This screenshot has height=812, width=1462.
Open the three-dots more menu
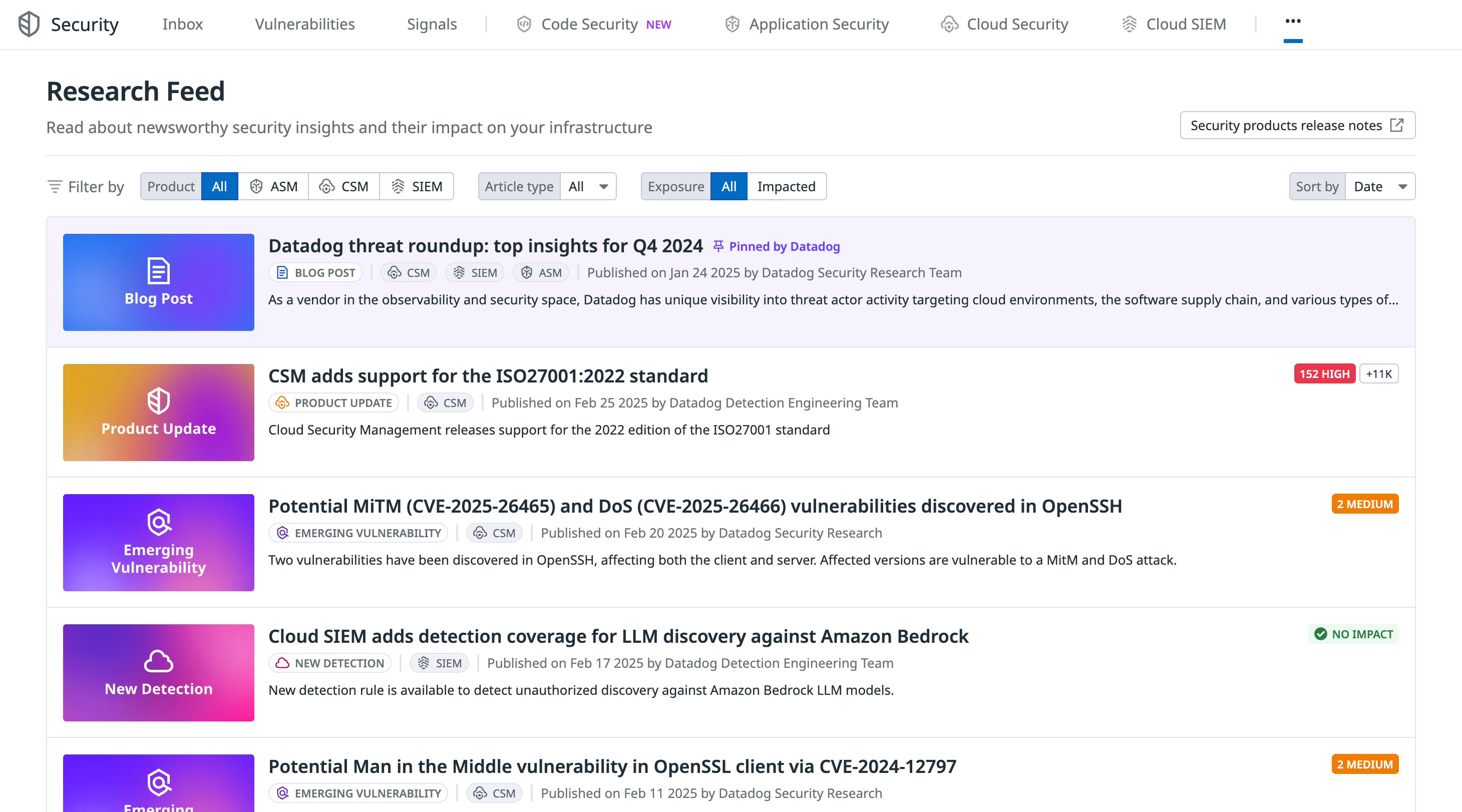click(x=1293, y=22)
